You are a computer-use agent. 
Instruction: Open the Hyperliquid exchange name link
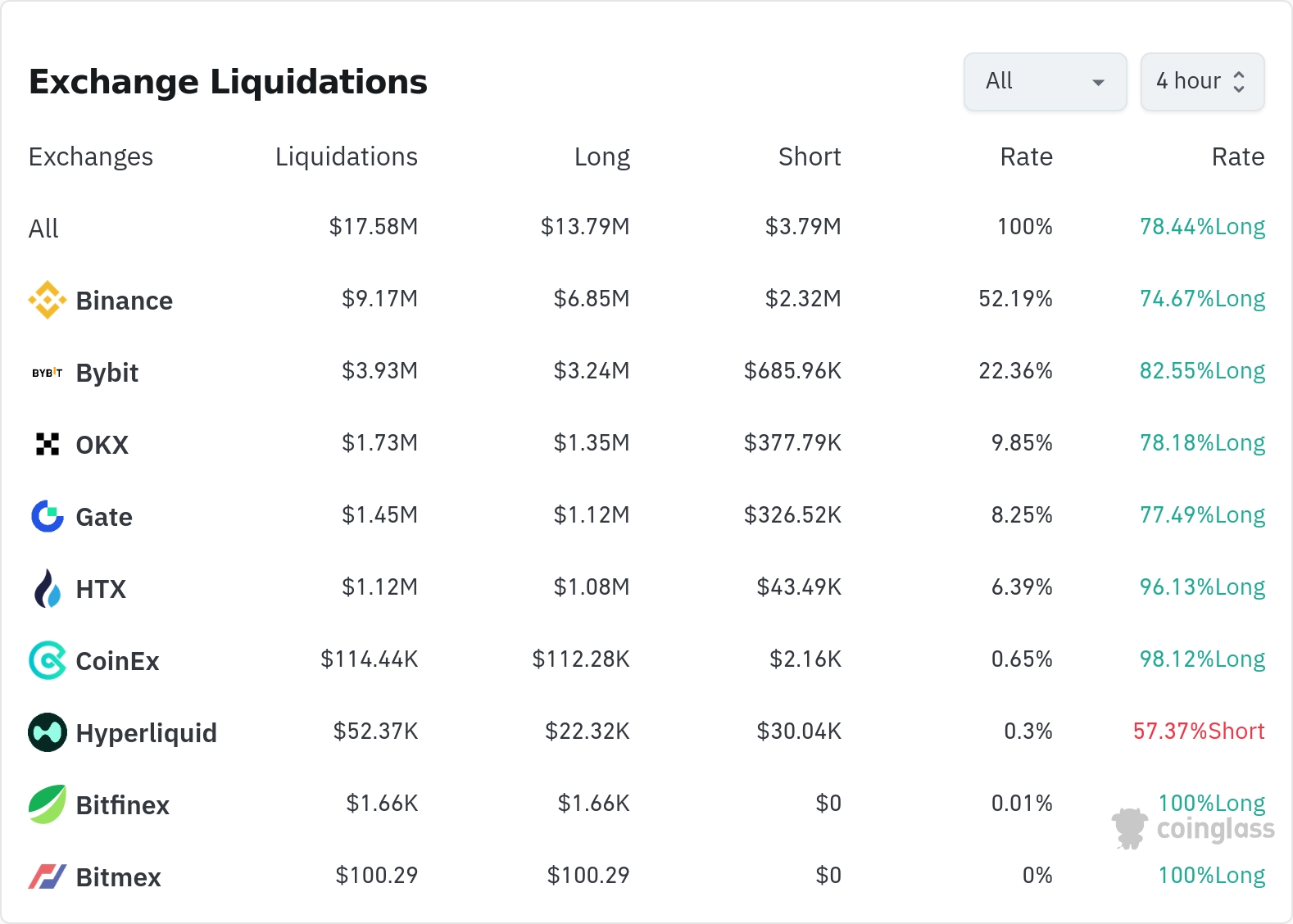pyautogui.click(x=147, y=733)
